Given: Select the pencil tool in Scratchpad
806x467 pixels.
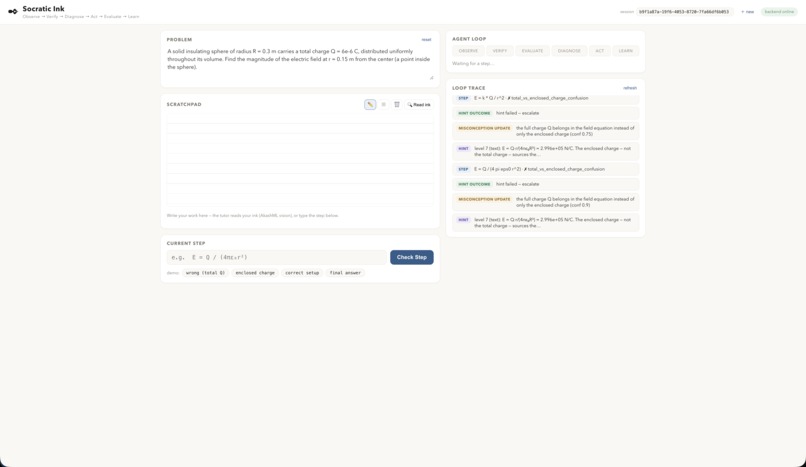Looking at the screenshot, I should coord(370,104).
